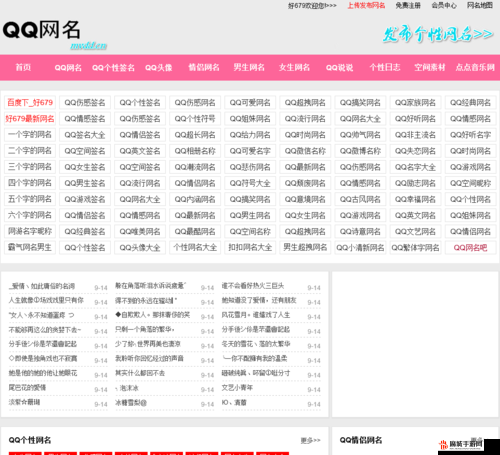Screen dimensions: 500x455
Task: Open 霸气网名男生 category
Action: (30, 248)
